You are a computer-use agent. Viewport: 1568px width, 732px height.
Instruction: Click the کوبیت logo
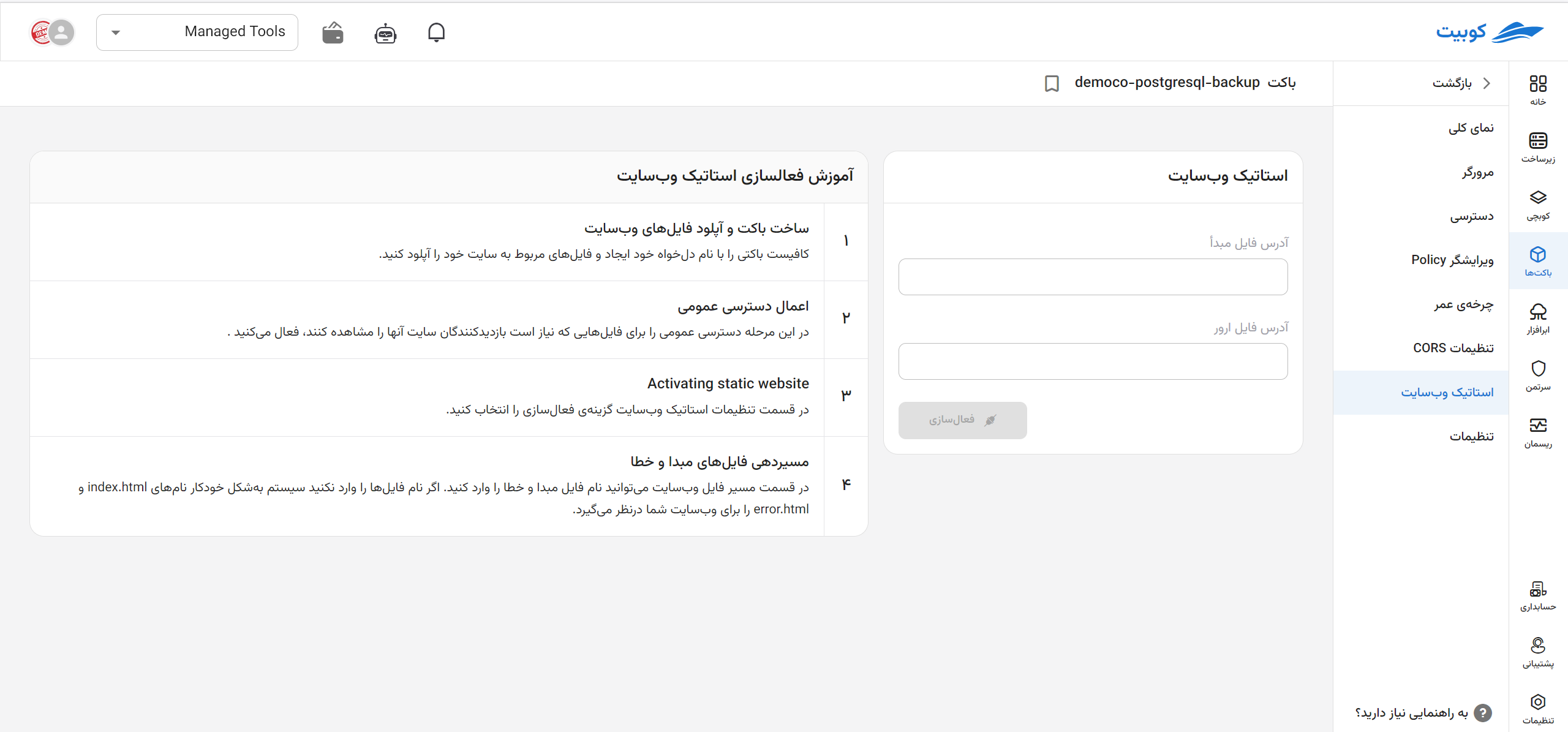coord(1489,32)
